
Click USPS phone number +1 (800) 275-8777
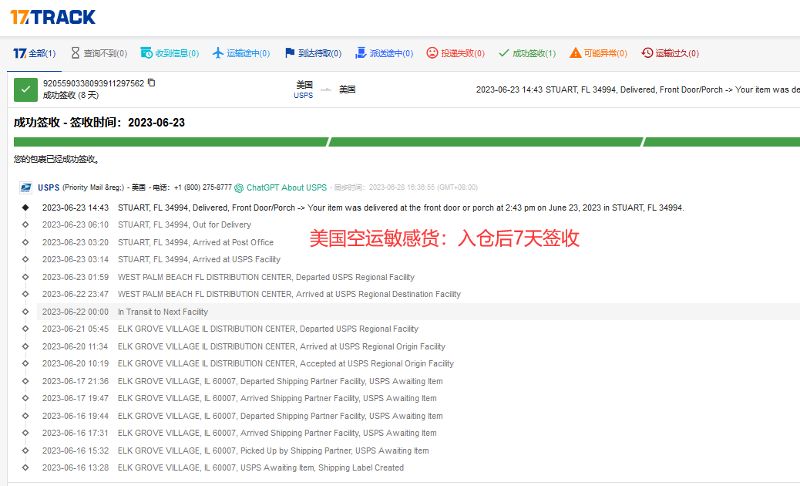click(x=203, y=188)
